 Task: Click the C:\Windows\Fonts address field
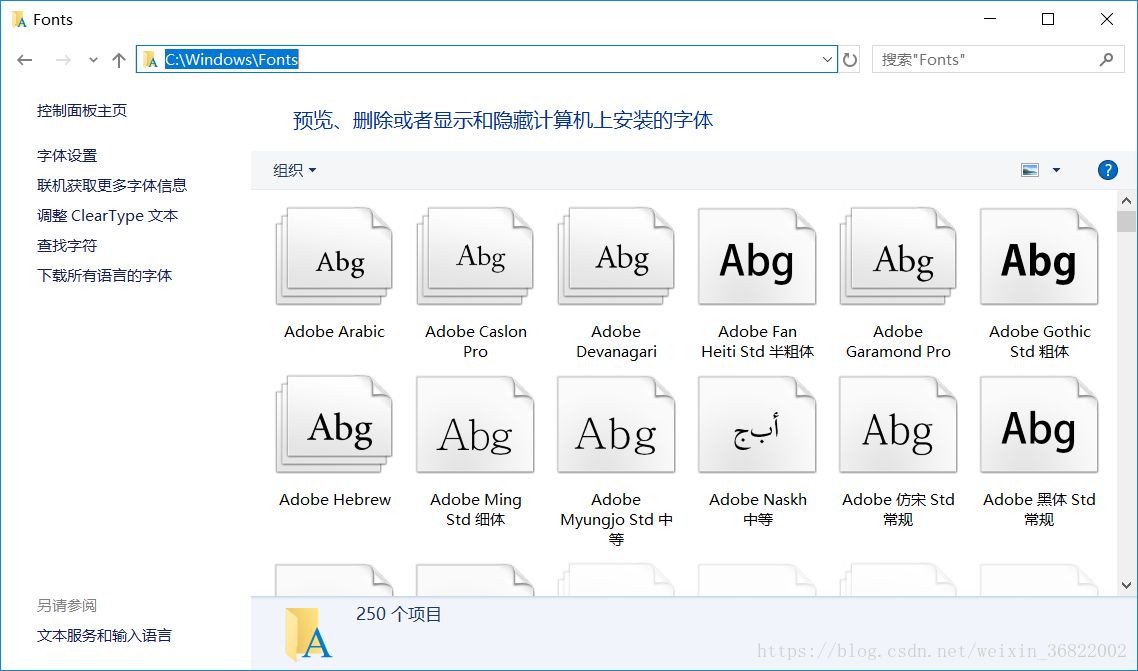pos(486,59)
